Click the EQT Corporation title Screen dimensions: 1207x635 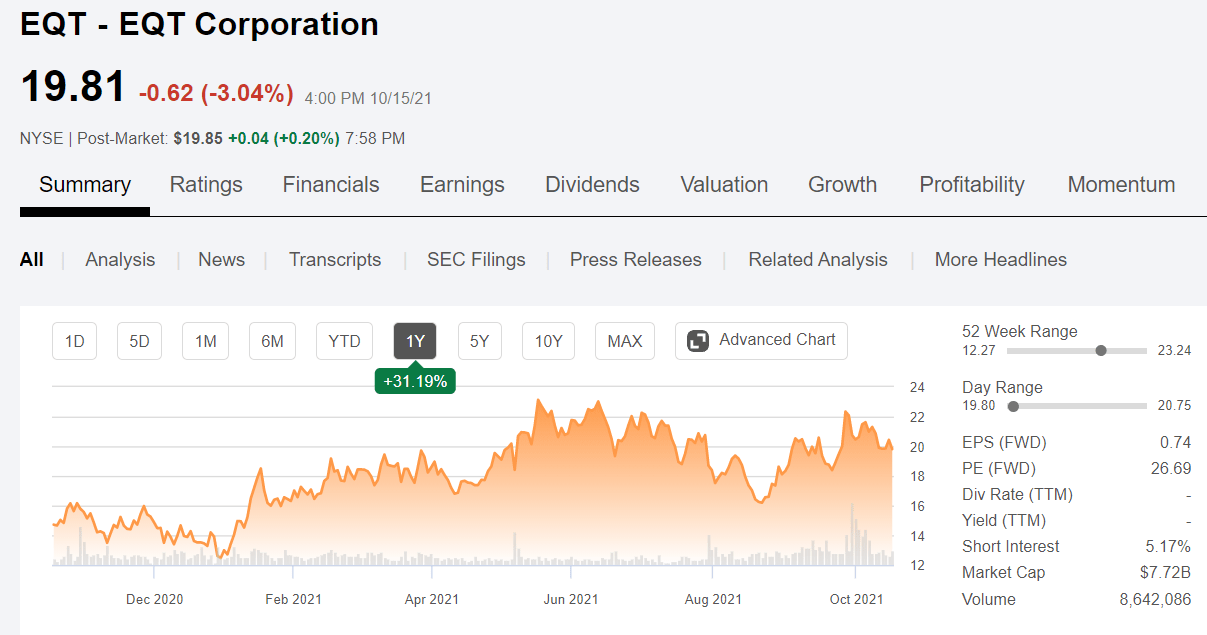199,24
